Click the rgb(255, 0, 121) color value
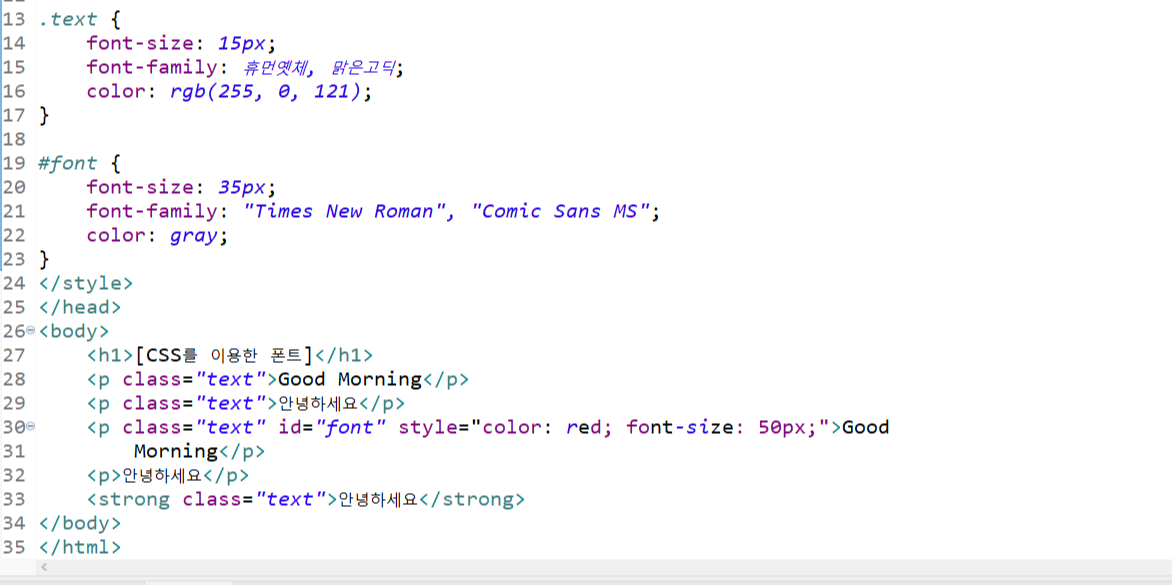The height and width of the screenshot is (585, 1172). click(x=265, y=91)
